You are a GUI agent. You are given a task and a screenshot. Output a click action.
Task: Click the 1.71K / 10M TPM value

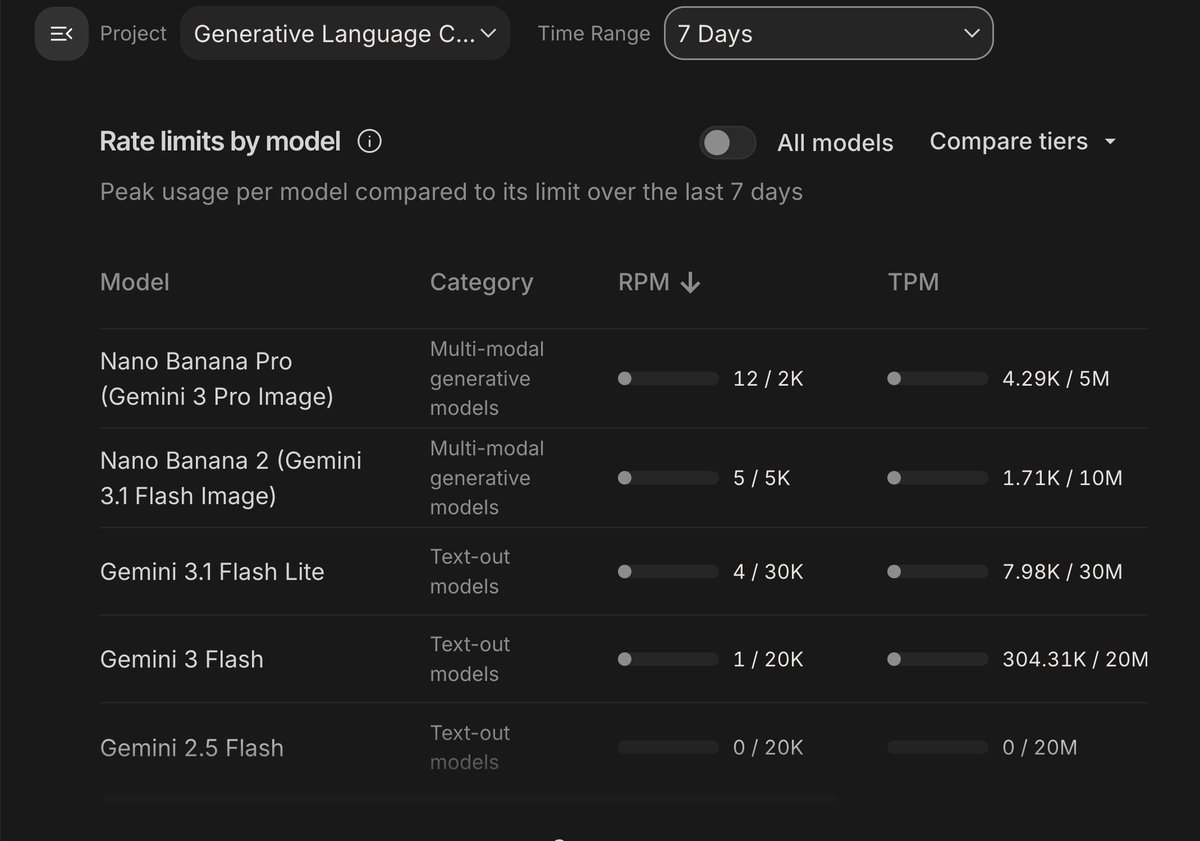point(1062,479)
